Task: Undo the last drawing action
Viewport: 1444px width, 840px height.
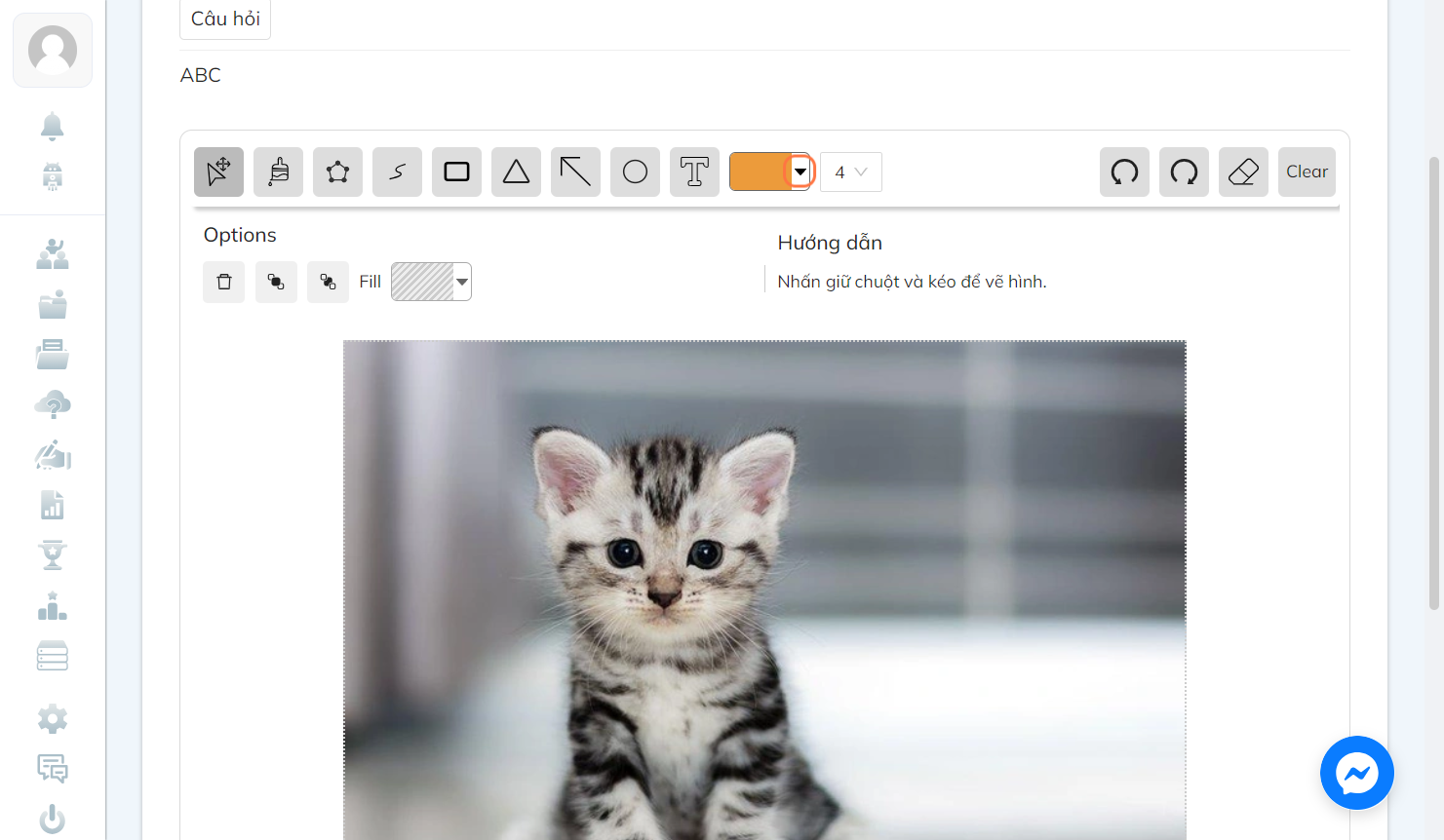Action: tap(1124, 172)
